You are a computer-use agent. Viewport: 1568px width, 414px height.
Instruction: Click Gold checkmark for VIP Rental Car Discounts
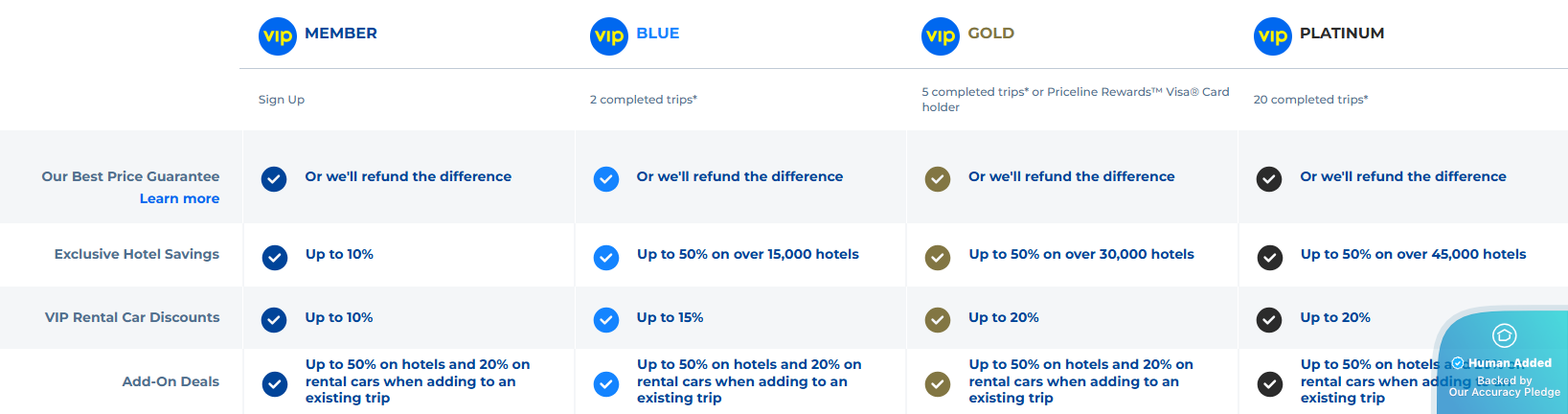(x=938, y=320)
